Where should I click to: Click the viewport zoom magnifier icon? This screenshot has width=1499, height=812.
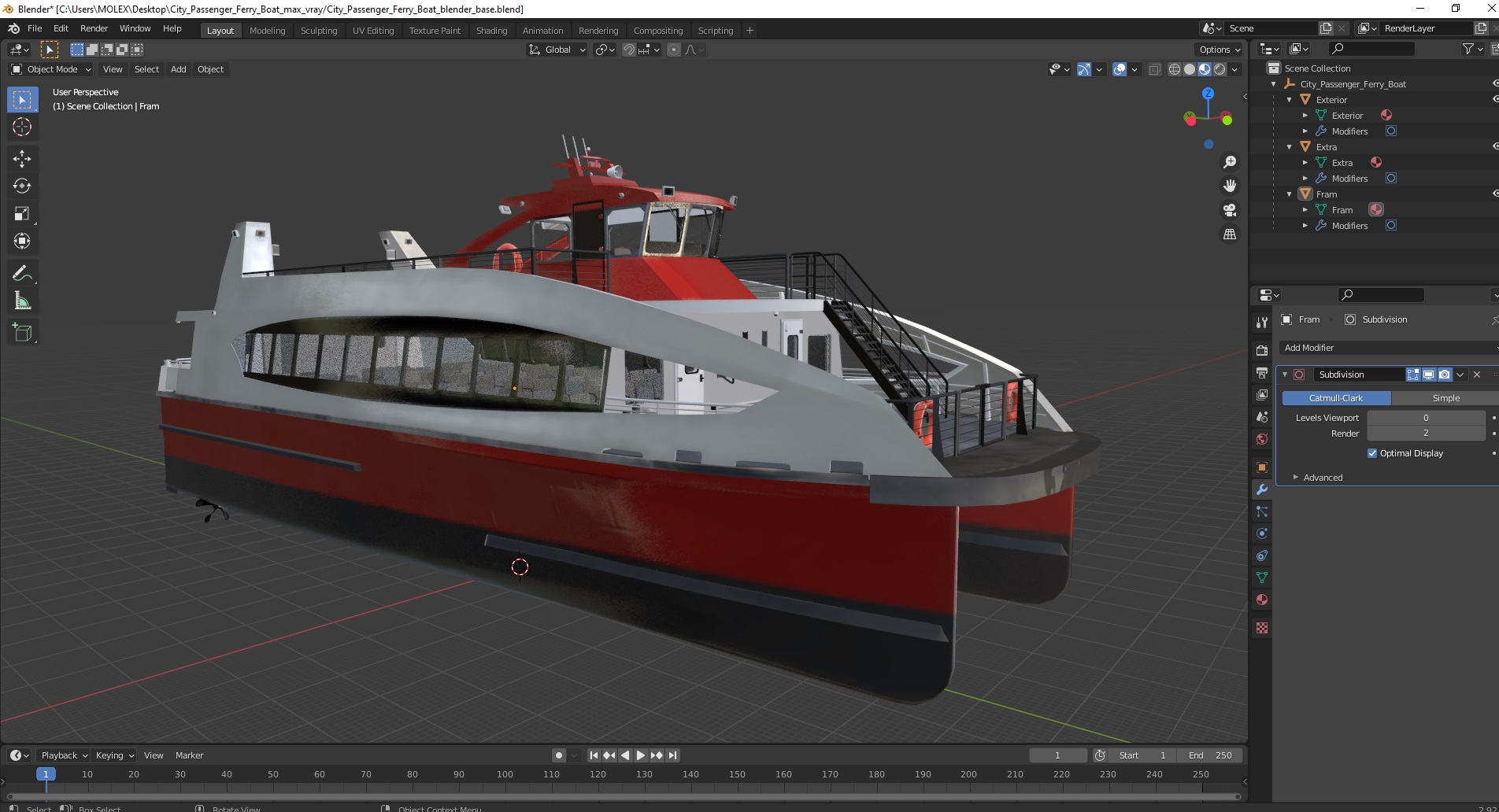1230,162
